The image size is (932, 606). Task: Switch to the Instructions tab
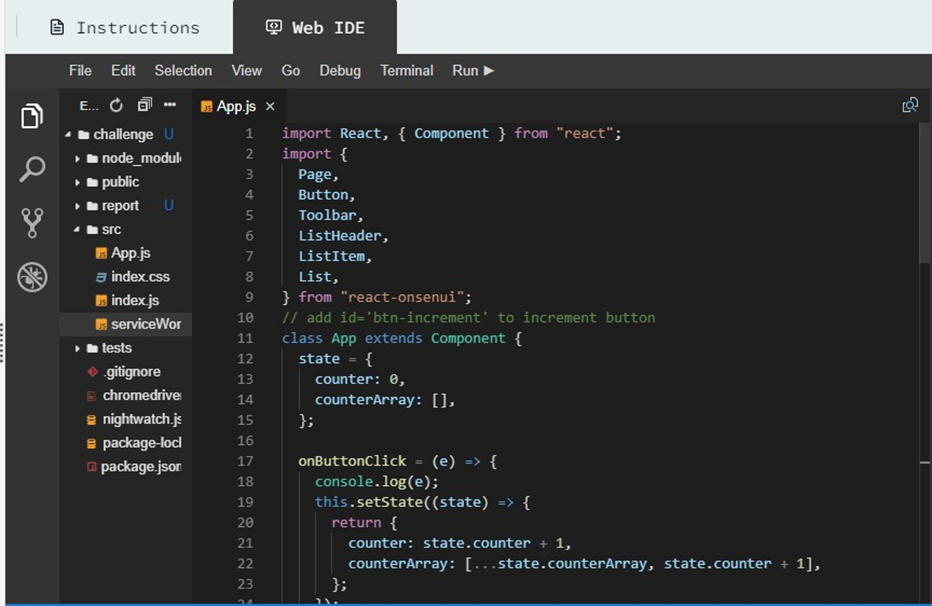click(x=125, y=27)
